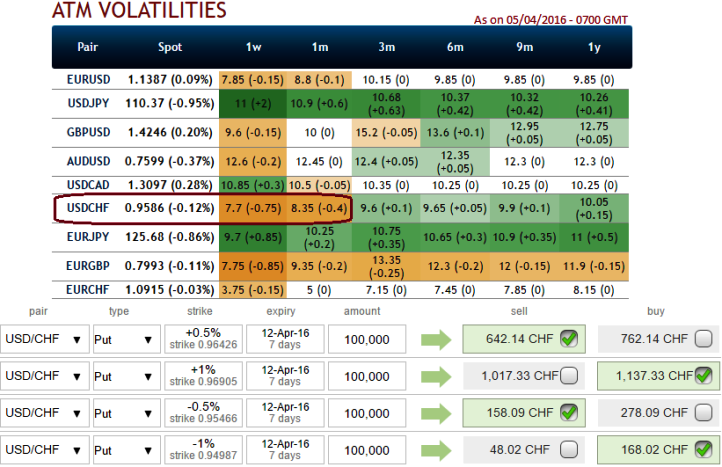This screenshot has width=722, height=467.
Task: Click the green arrow in the +1% strike row
Action: pos(438,378)
